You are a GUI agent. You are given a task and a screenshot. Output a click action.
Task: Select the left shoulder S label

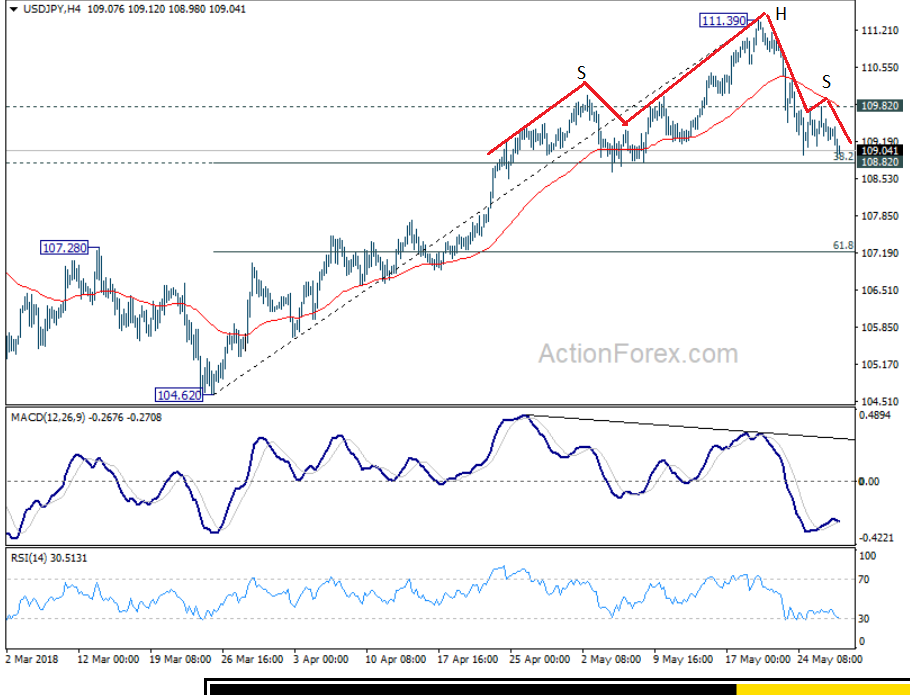(x=580, y=72)
